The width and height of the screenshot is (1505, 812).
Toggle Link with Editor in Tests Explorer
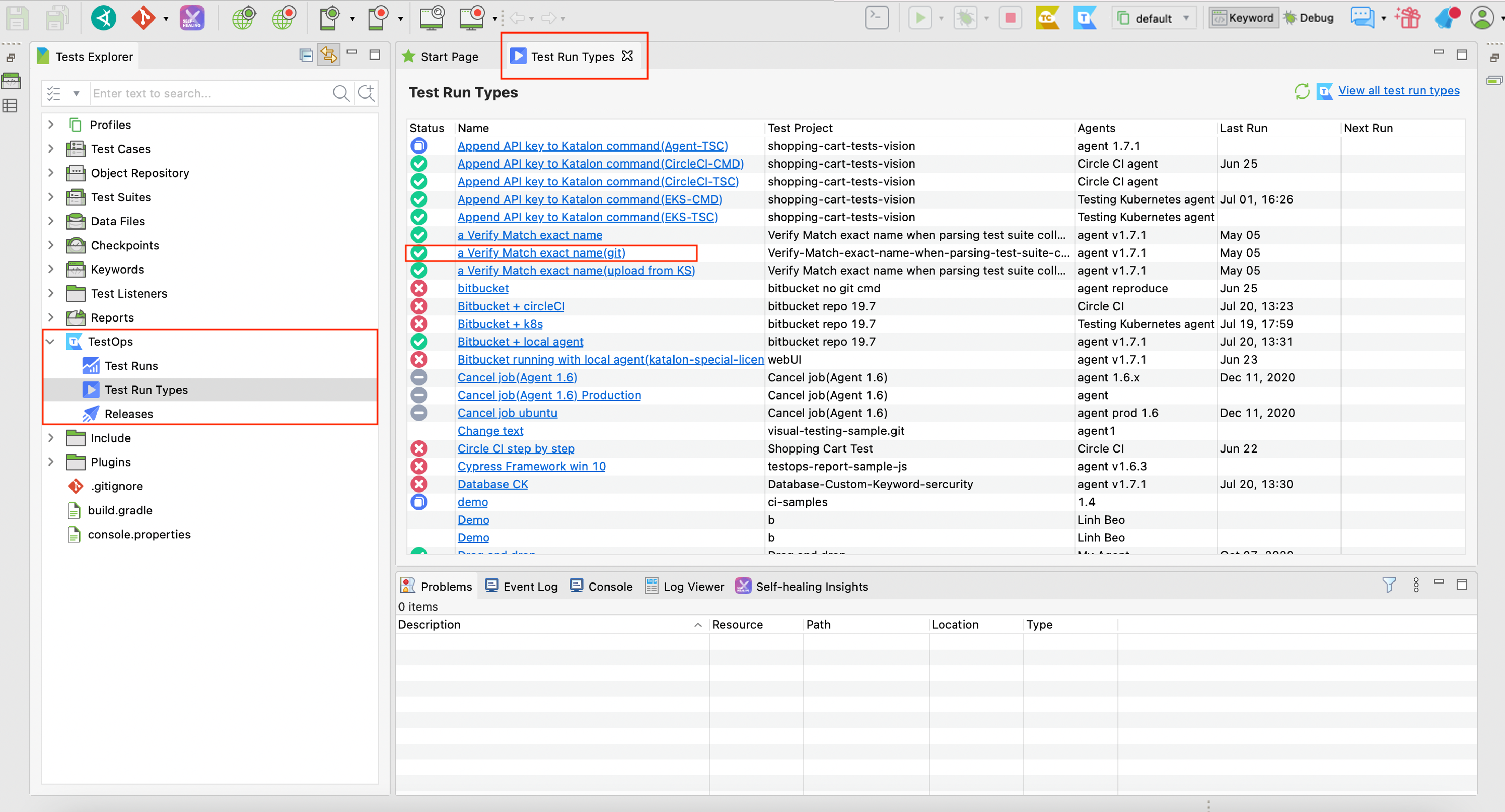point(329,55)
